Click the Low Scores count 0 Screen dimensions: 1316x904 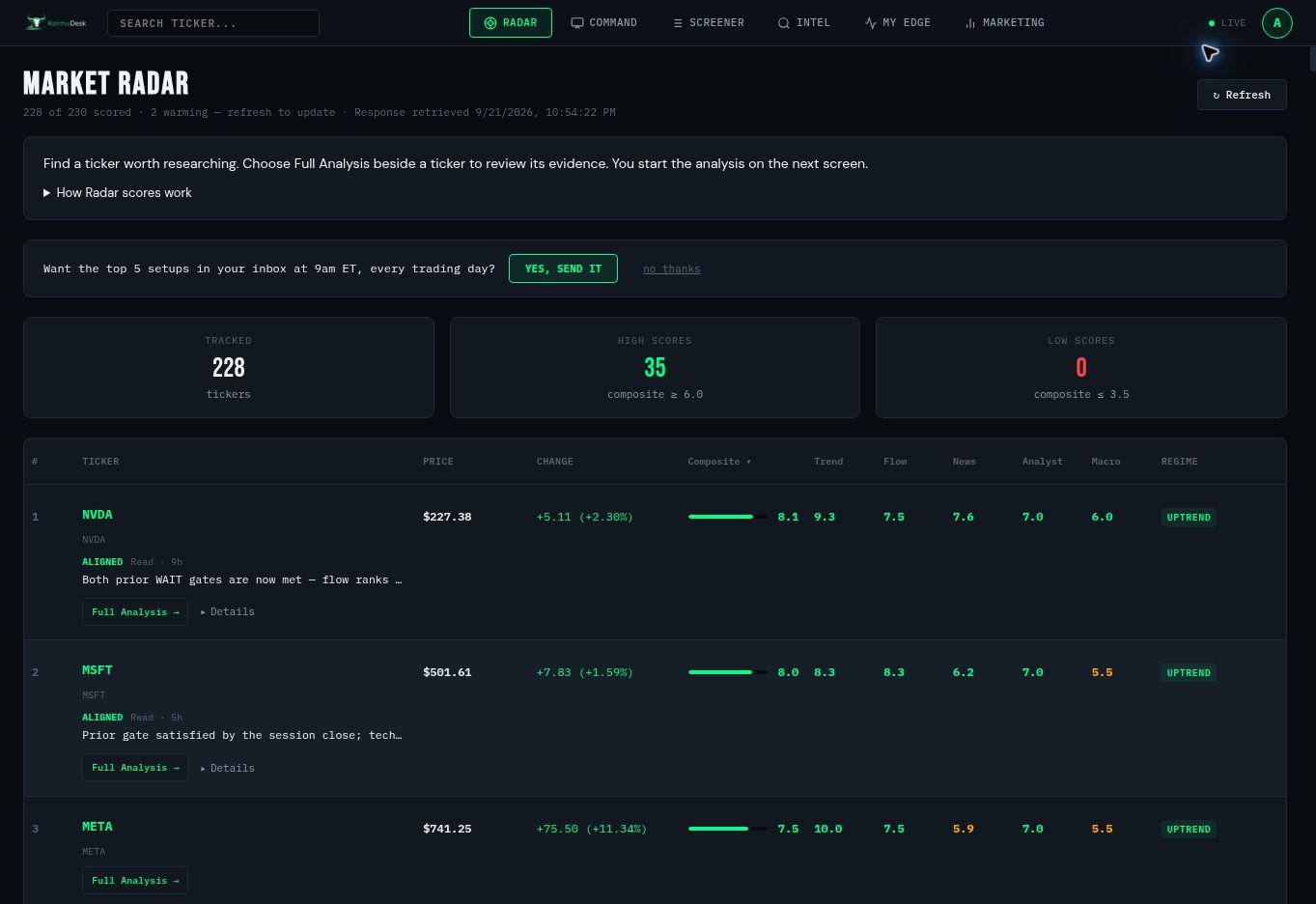point(1081,368)
